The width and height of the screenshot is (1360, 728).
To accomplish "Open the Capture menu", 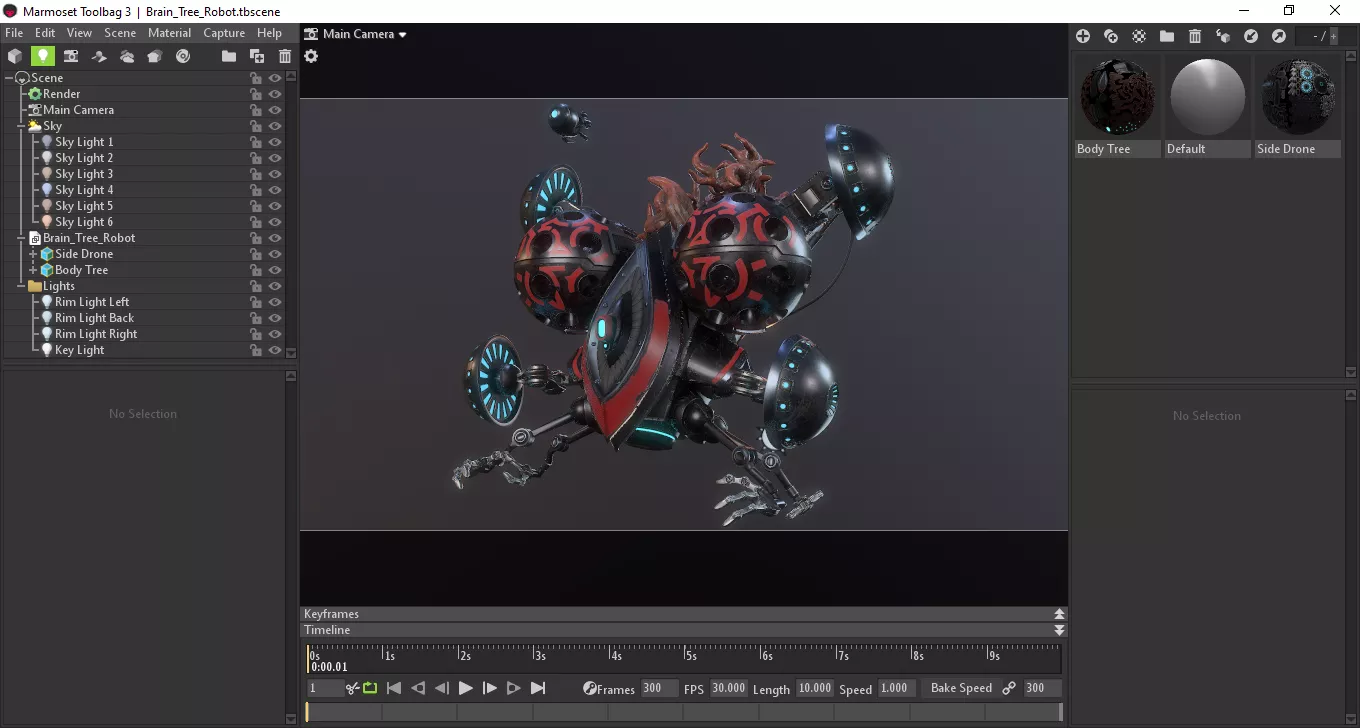I will point(224,33).
